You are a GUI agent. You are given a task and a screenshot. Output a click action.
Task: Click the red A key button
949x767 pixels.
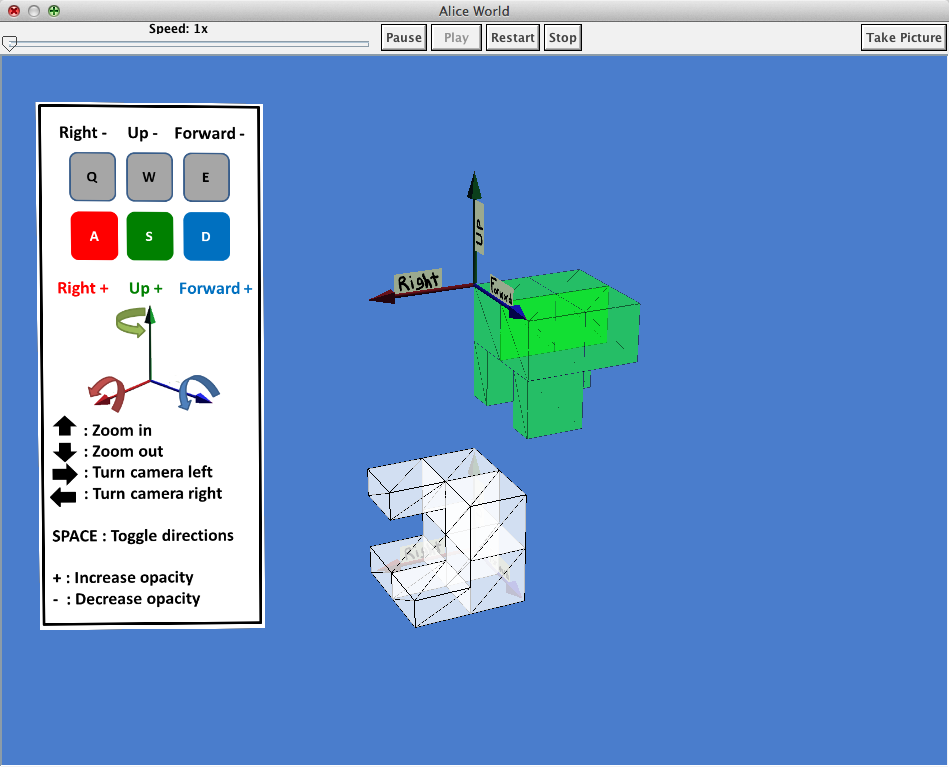click(x=94, y=236)
